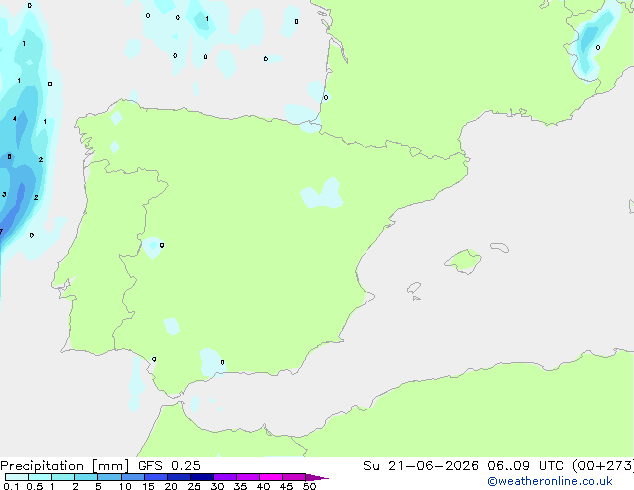Click the '(00+273)' forecast offset text

(602, 466)
